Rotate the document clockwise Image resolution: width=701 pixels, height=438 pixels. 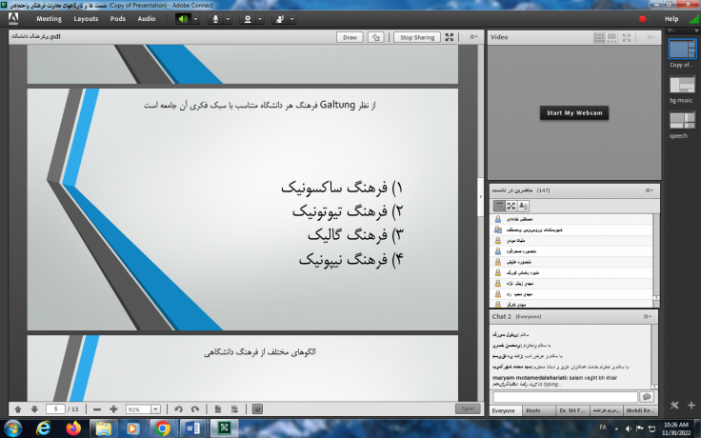tap(195, 409)
